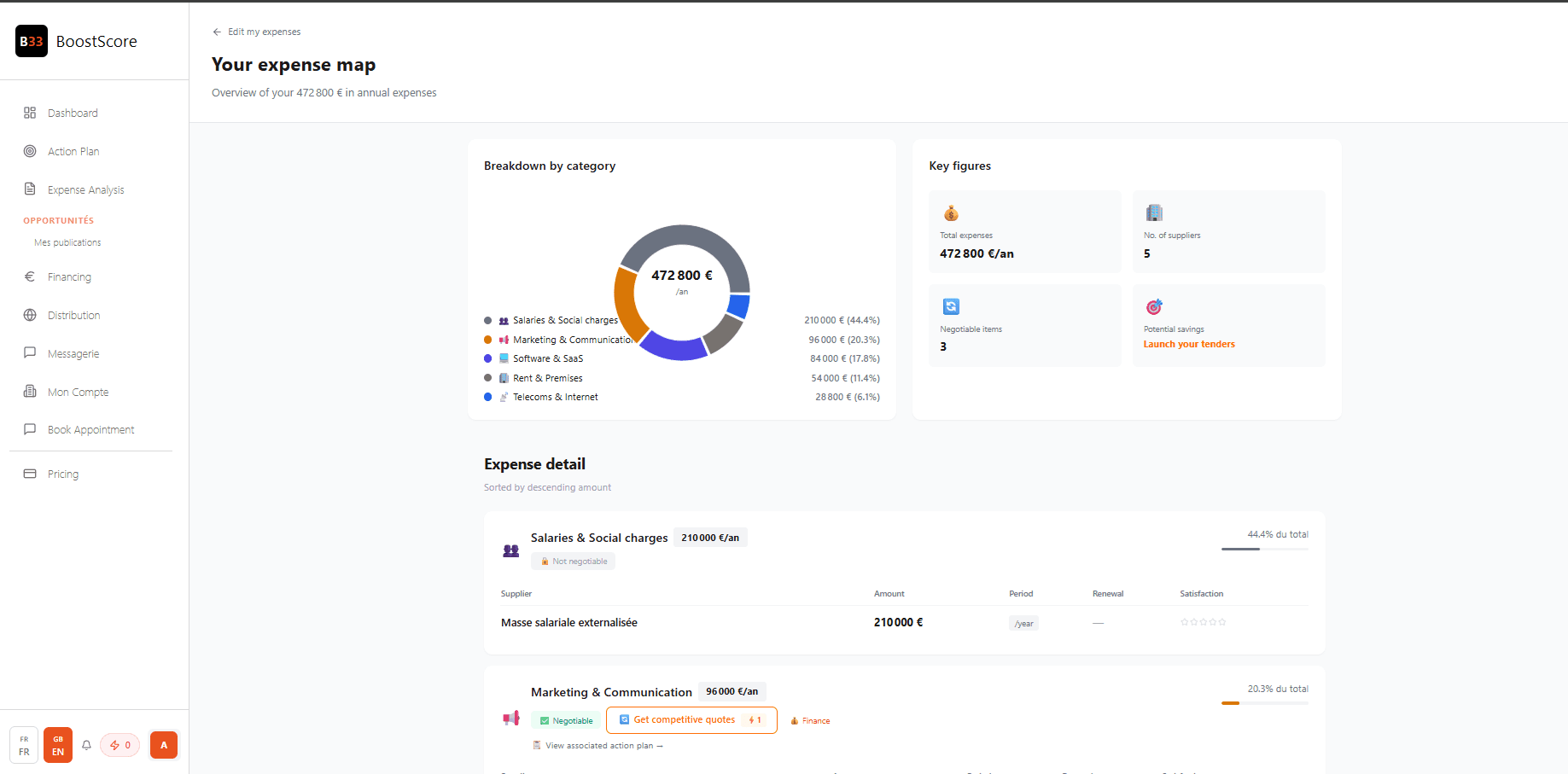Open Messagerie from the sidebar

pyautogui.click(x=75, y=353)
